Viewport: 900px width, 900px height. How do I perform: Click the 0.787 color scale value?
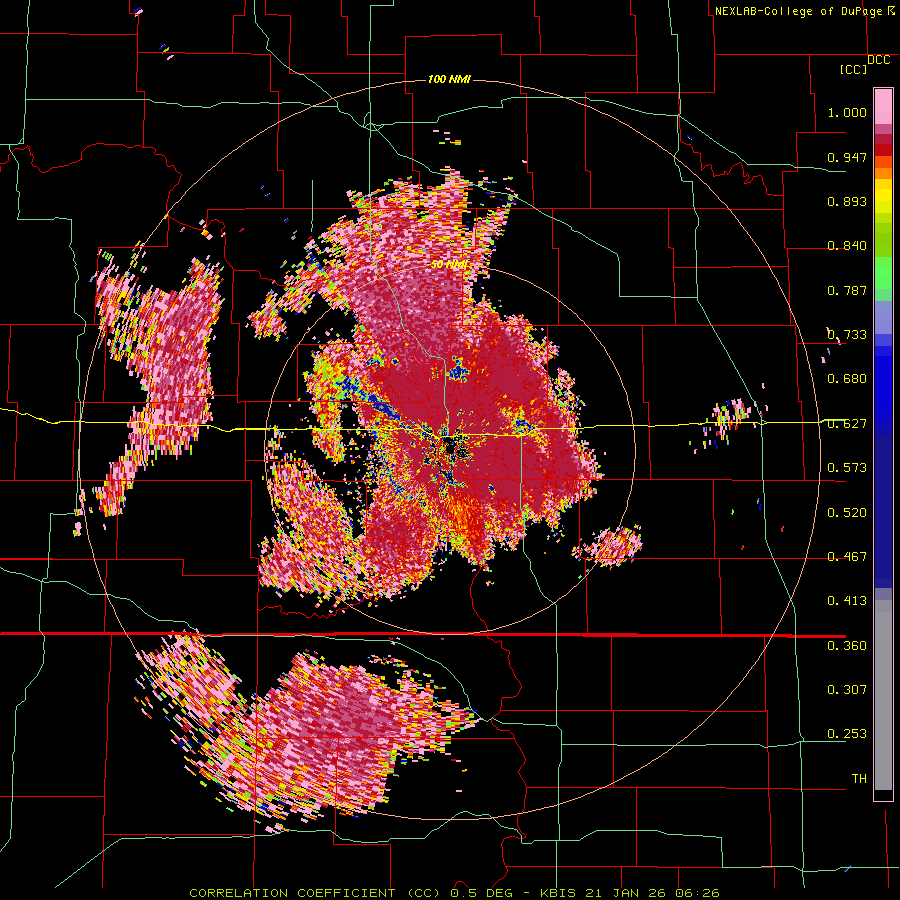tap(847, 290)
